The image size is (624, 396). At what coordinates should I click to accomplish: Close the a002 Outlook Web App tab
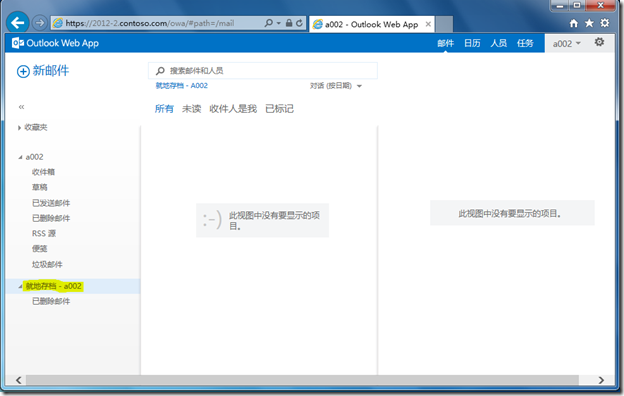(x=428, y=24)
